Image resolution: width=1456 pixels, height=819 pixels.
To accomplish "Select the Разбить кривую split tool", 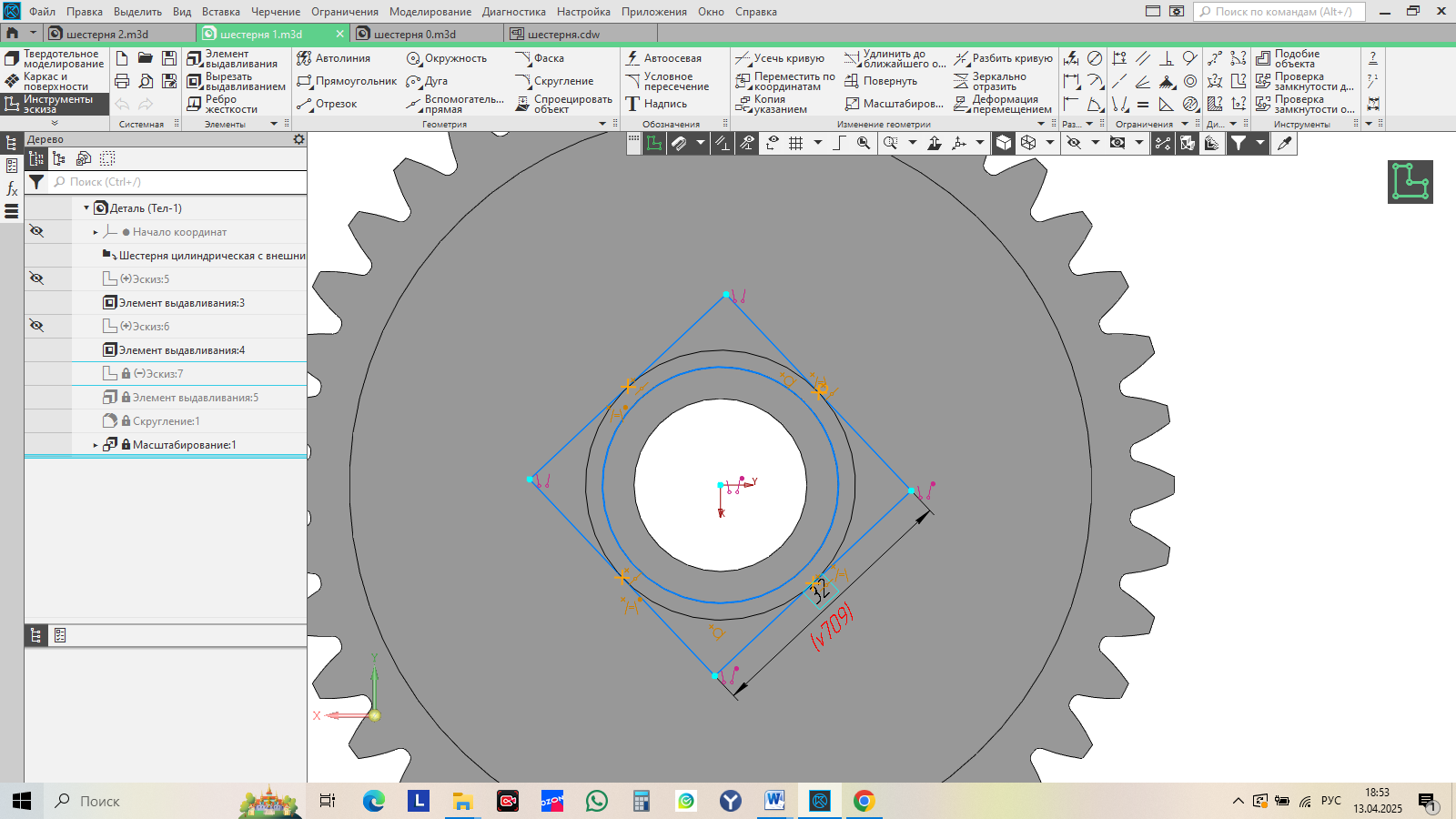I will click(1003, 58).
